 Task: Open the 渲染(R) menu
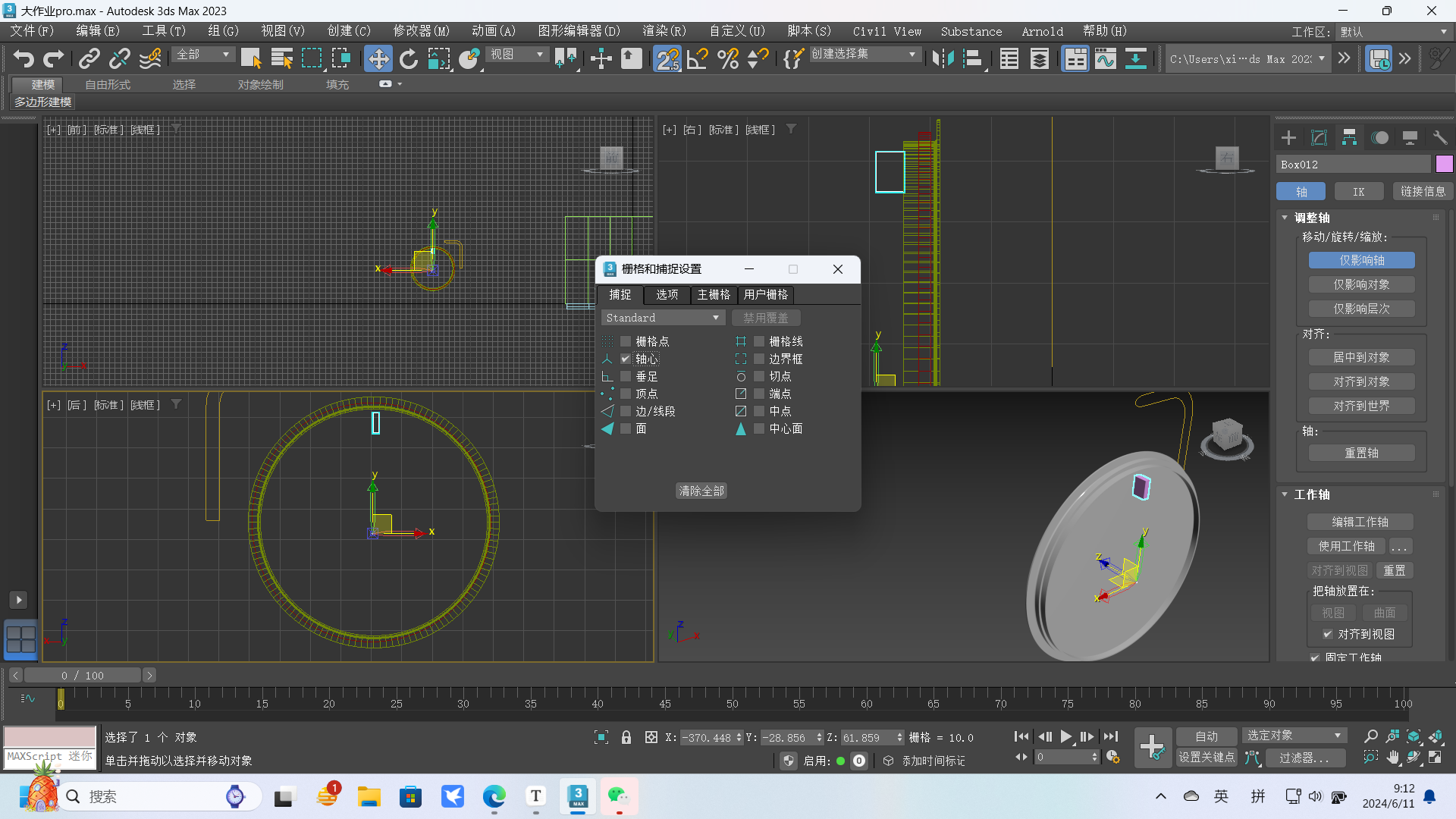click(x=664, y=31)
